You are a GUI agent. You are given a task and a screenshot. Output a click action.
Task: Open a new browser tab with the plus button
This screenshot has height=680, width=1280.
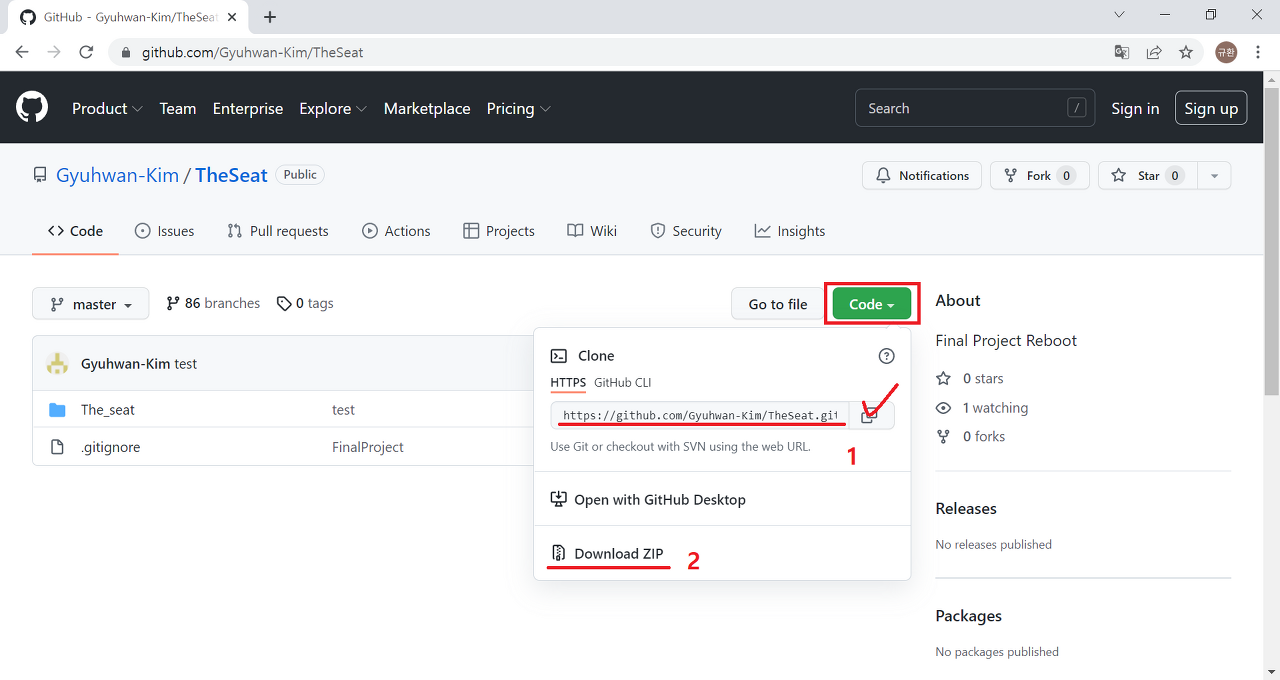(x=270, y=17)
